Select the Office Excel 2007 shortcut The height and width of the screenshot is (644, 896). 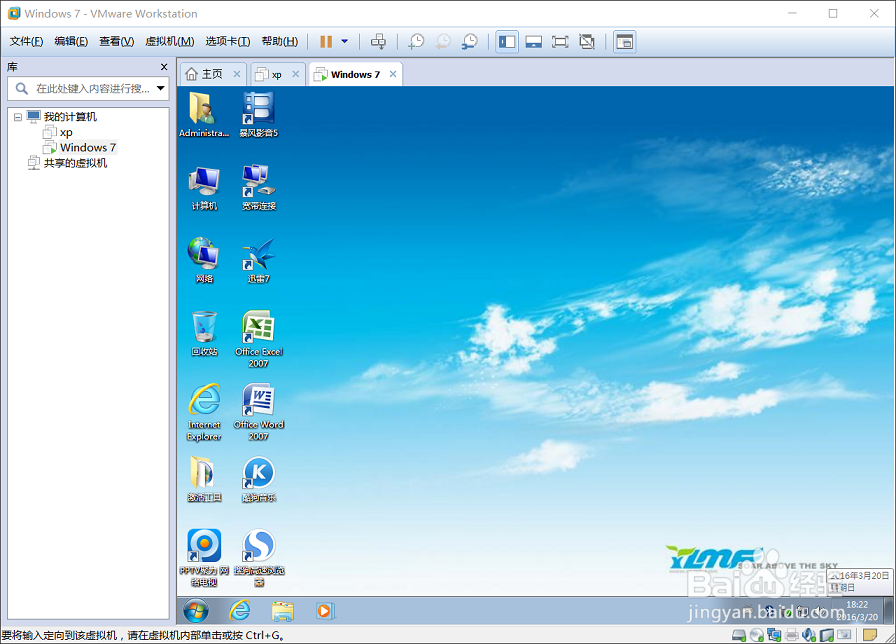(x=258, y=339)
